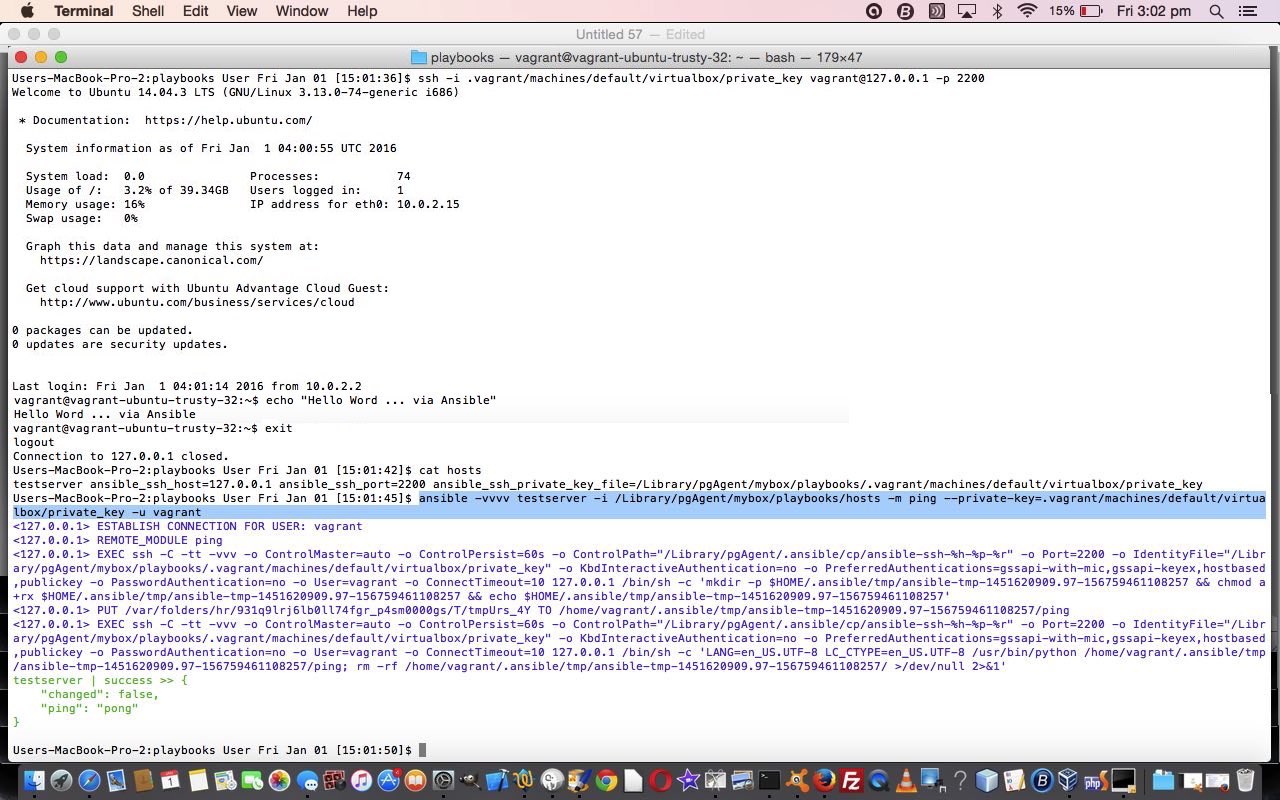Click the terminal cursor at last prompt
This screenshot has width=1280, height=800.
coord(423,750)
